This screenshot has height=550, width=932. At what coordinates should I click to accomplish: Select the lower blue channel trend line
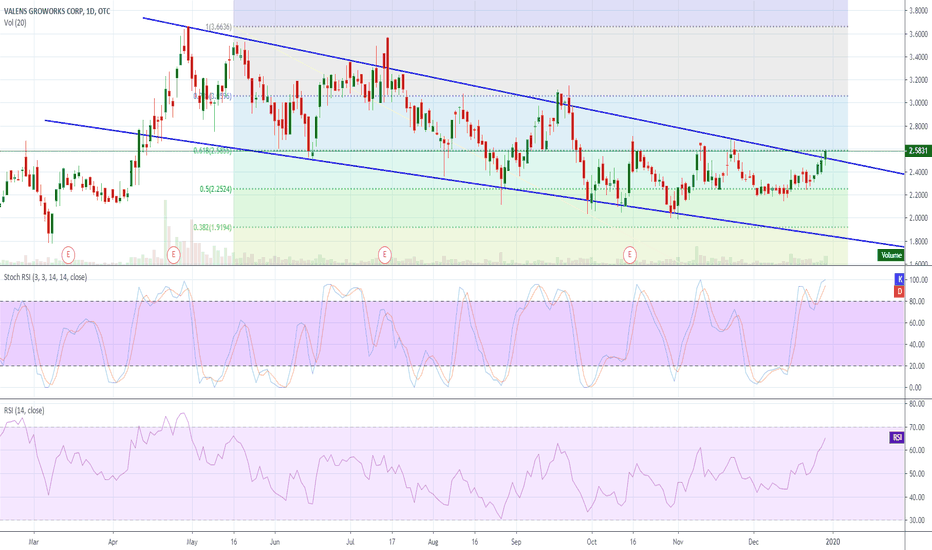[x=474, y=183]
